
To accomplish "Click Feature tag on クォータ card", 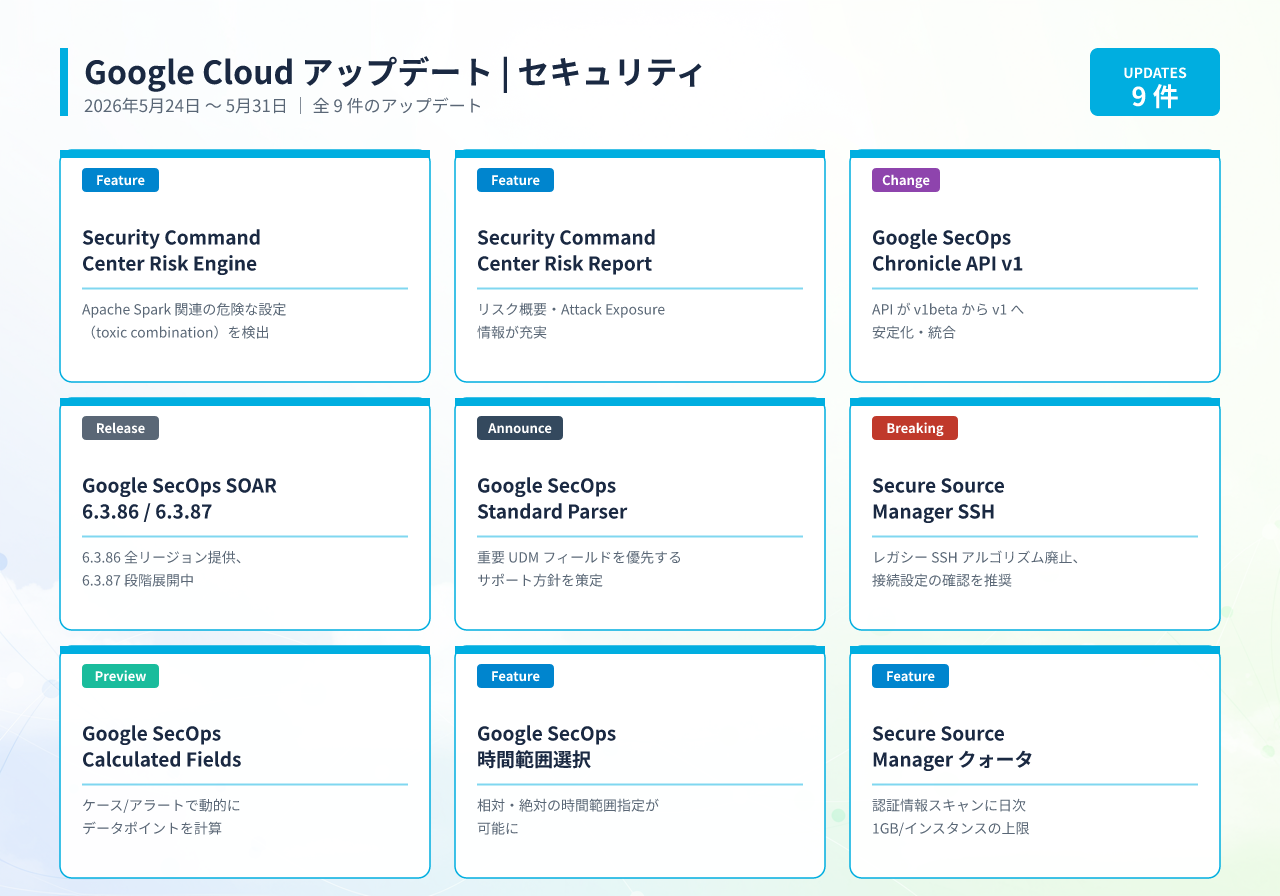I will click(x=910, y=676).
